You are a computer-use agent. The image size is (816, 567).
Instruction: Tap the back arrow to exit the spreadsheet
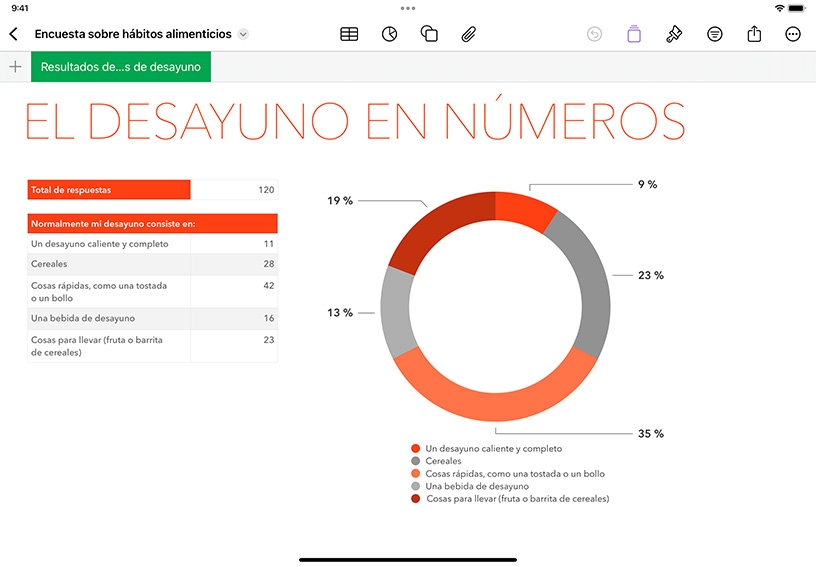click(x=14, y=34)
